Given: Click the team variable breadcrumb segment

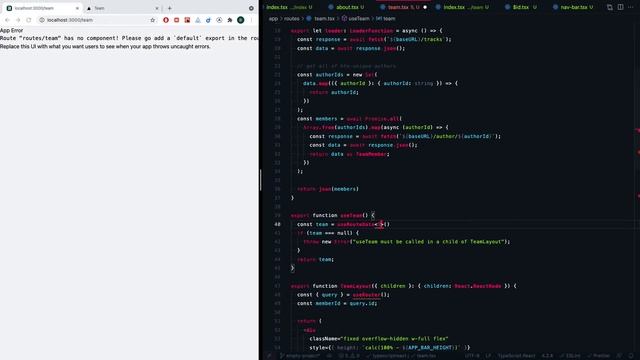Looking at the screenshot, I should pos(385,19).
